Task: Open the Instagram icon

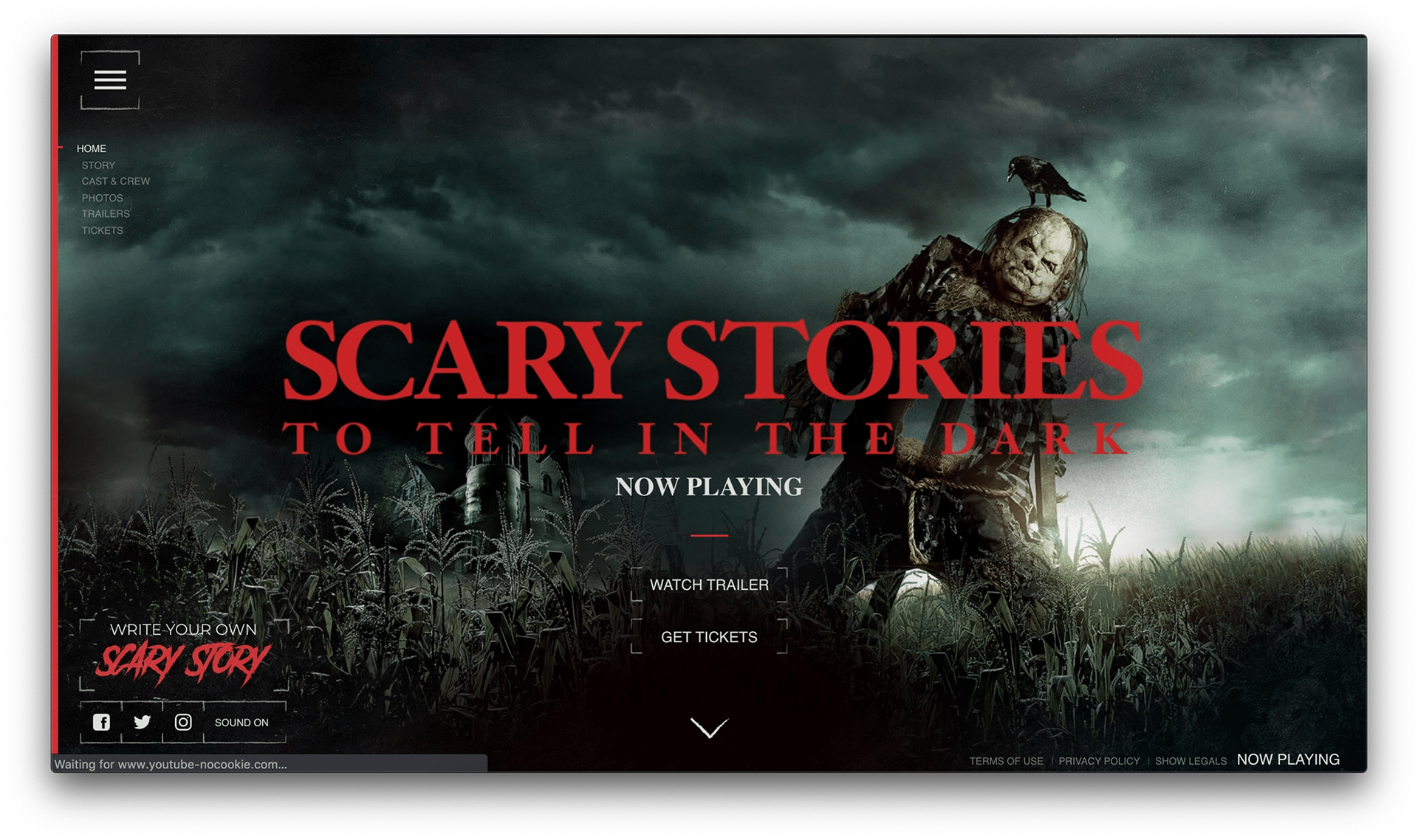Action: [x=183, y=722]
